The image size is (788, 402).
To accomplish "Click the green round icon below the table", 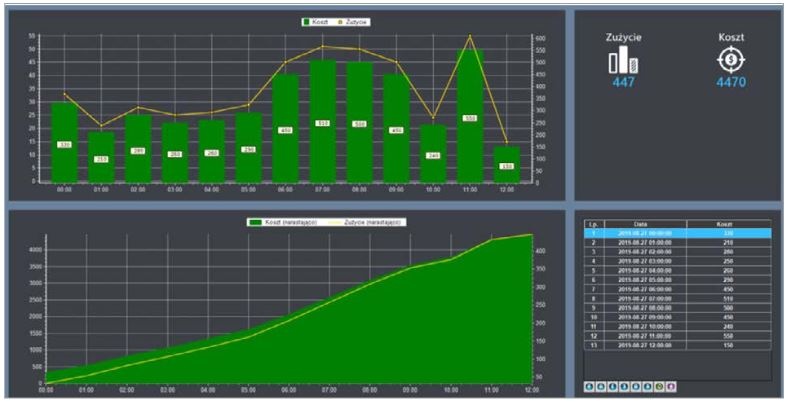I will point(660,386).
